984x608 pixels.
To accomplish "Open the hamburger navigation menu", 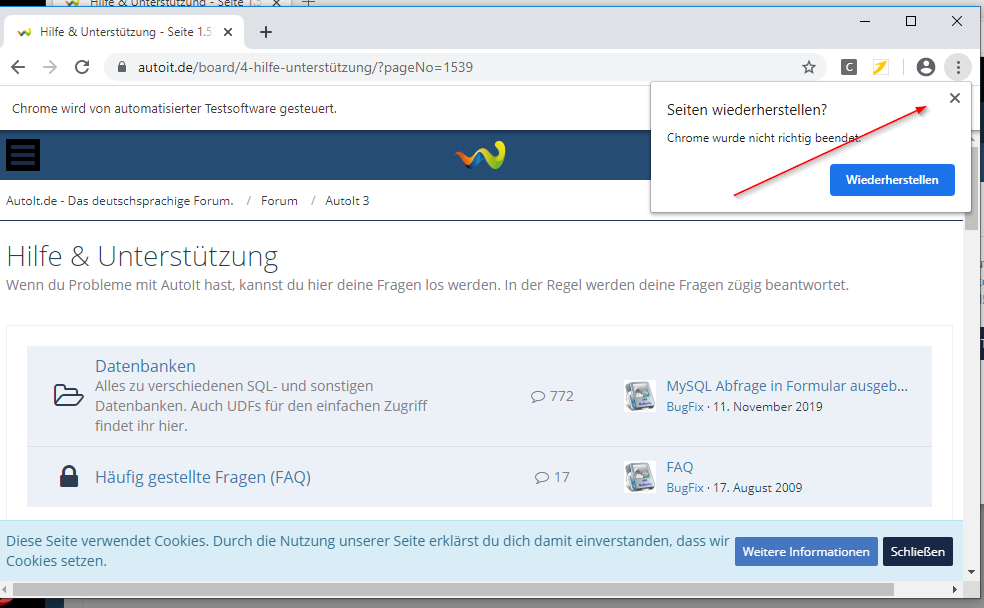I will point(23,155).
